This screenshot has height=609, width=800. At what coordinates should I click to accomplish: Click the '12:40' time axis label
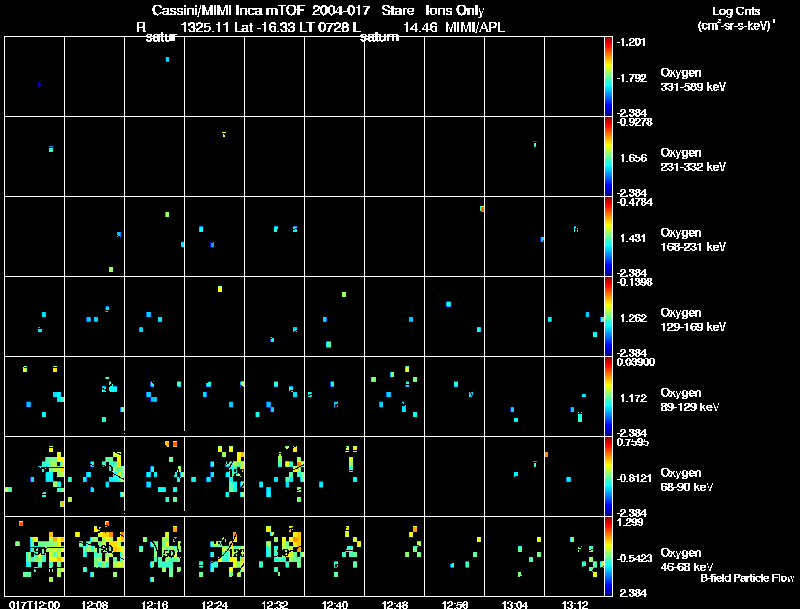335,604
